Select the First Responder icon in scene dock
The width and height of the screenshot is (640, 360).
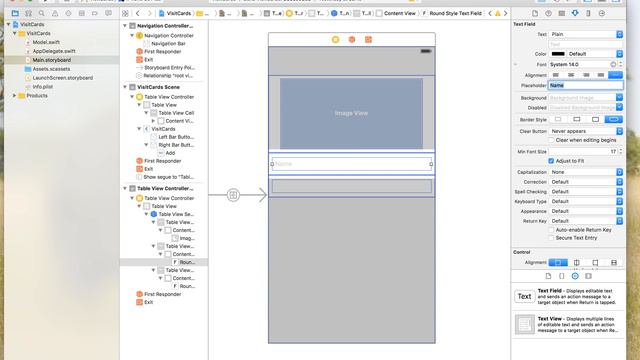coord(352,40)
